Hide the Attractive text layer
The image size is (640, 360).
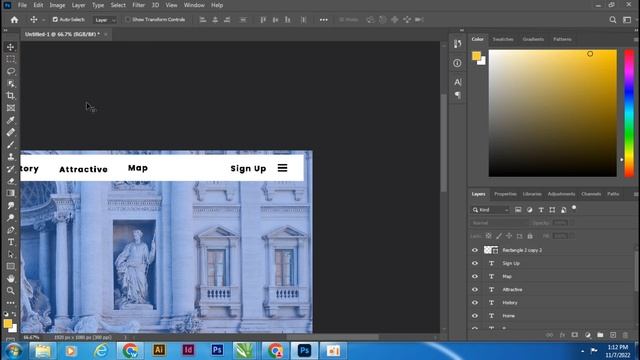475,289
